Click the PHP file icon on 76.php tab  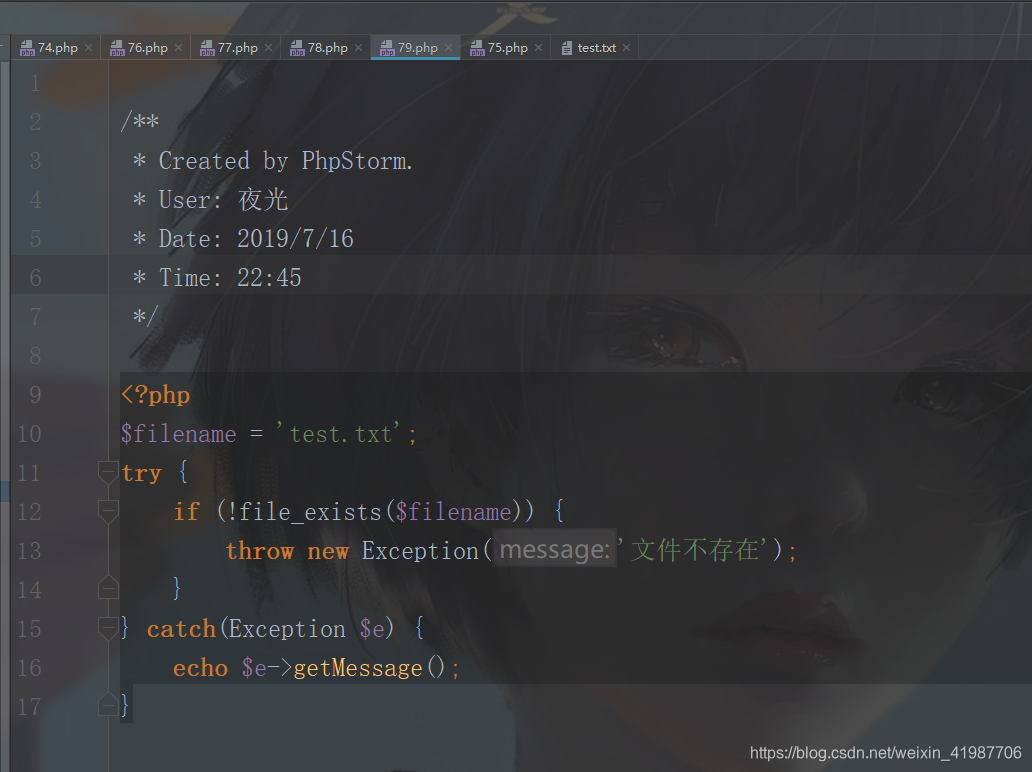coord(117,48)
